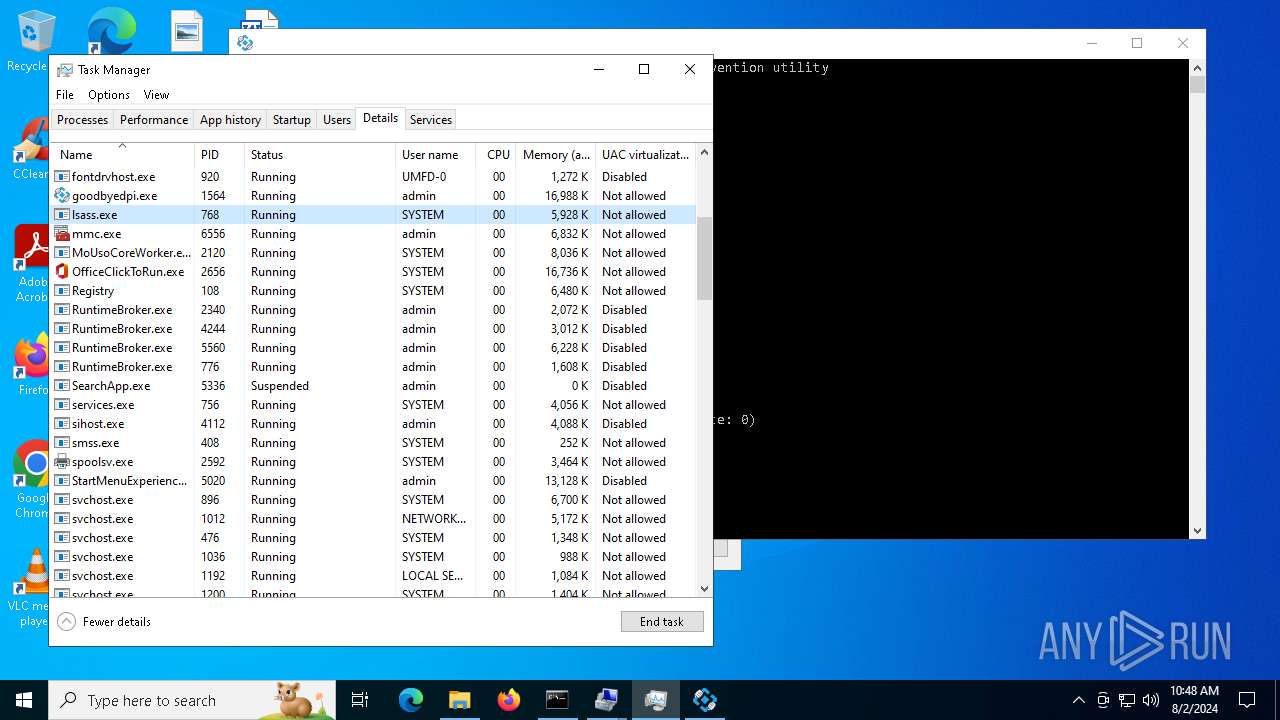1280x720 pixels.
Task: Open the View menu in Task Manager
Action: click(156, 95)
